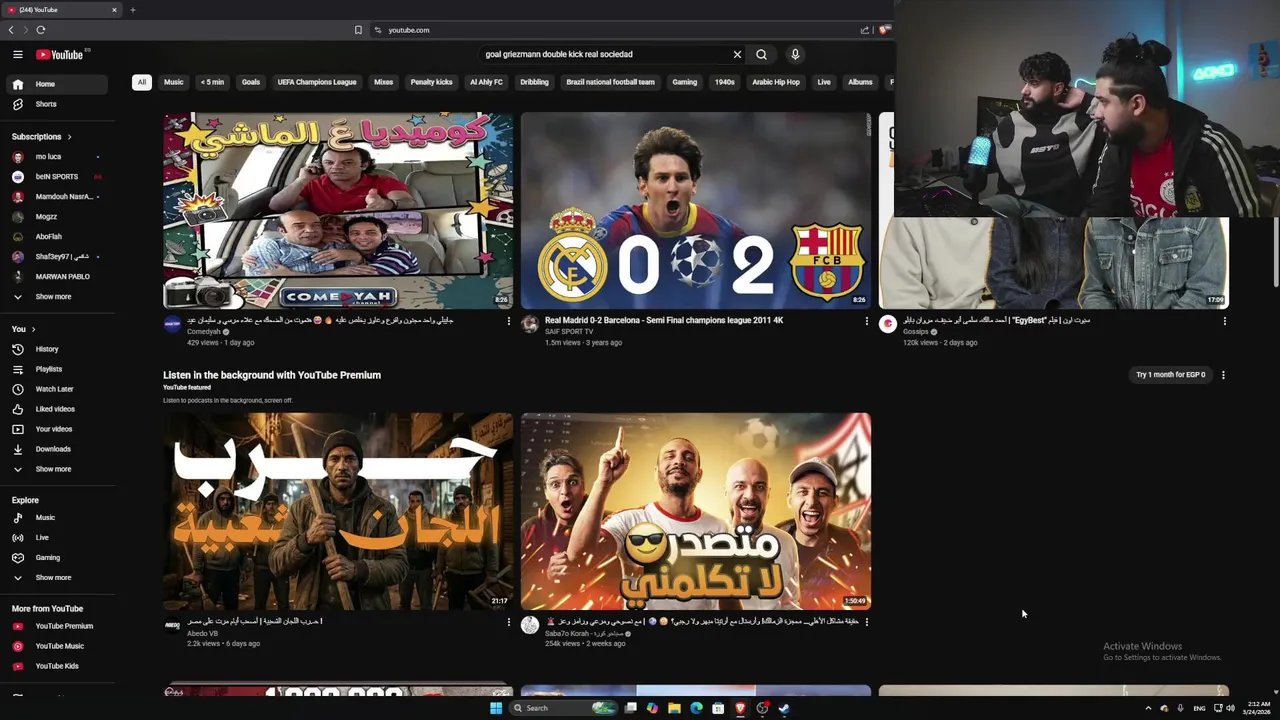Open a new browser tab
Screen dimensions: 1280x720
(132, 10)
